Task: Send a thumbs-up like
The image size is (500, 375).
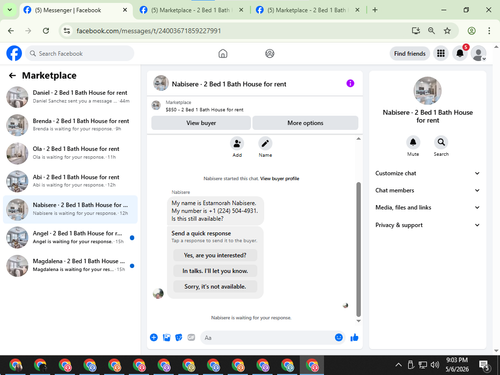Action: pyautogui.click(x=354, y=337)
